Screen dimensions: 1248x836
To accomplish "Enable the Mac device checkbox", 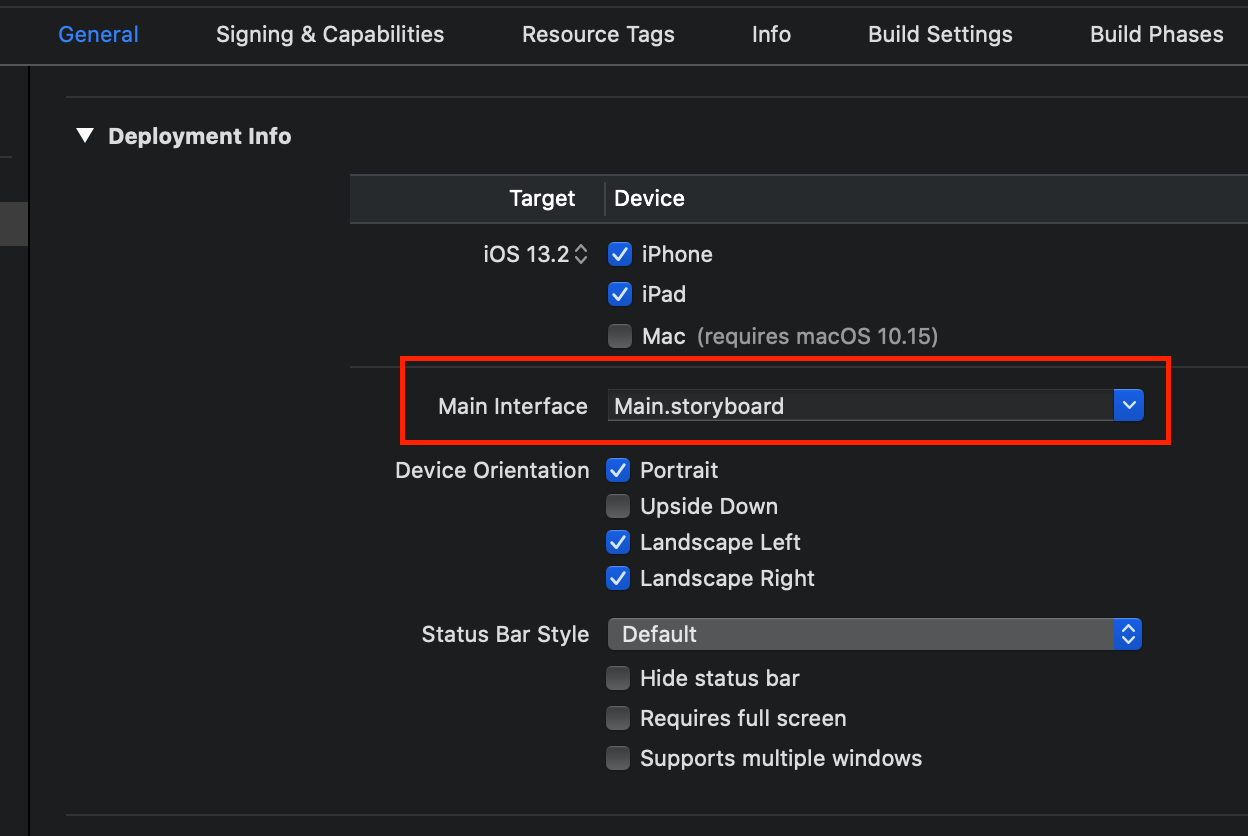I will [620, 336].
